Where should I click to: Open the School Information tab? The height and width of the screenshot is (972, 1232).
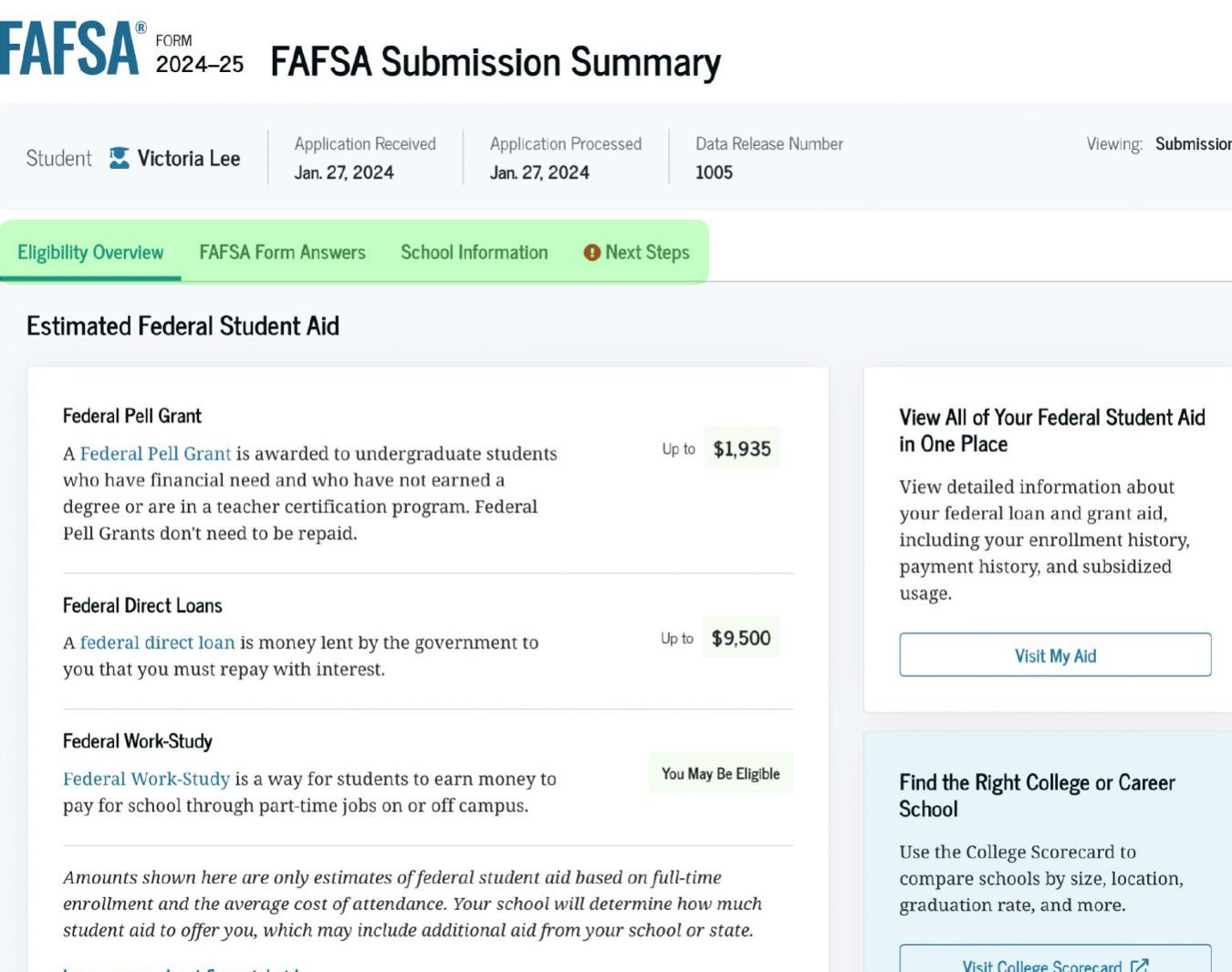[474, 253]
